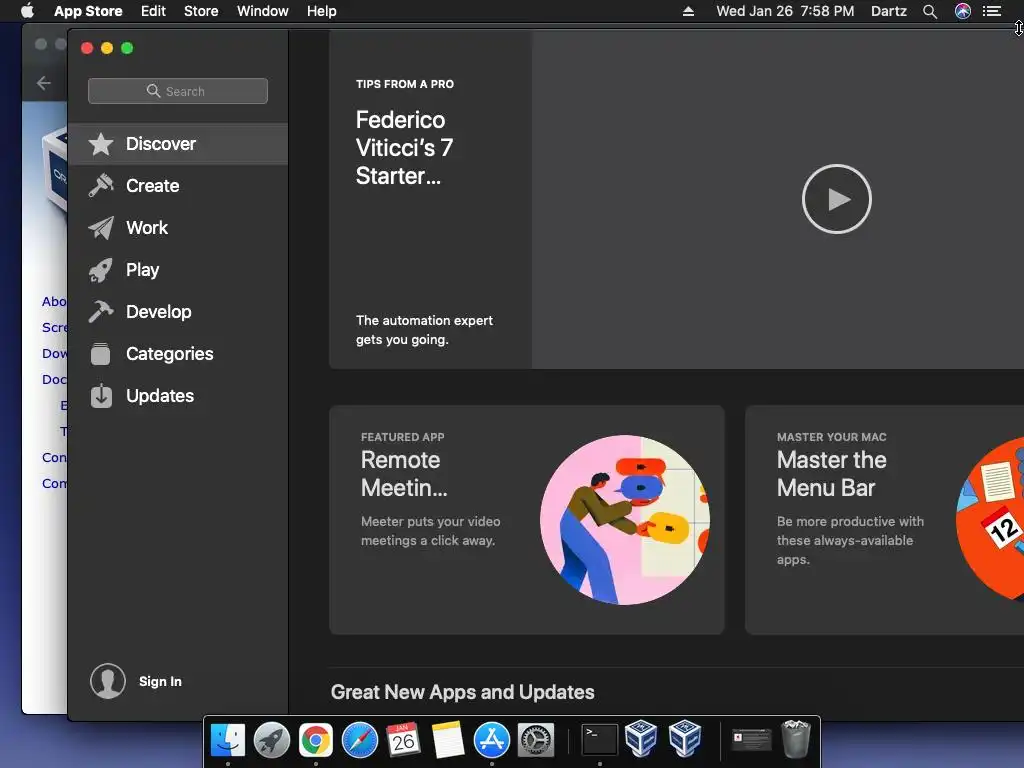The width and height of the screenshot is (1024, 768).
Task: Open the Remote Meetin... featured app card
Action: tap(526, 520)
